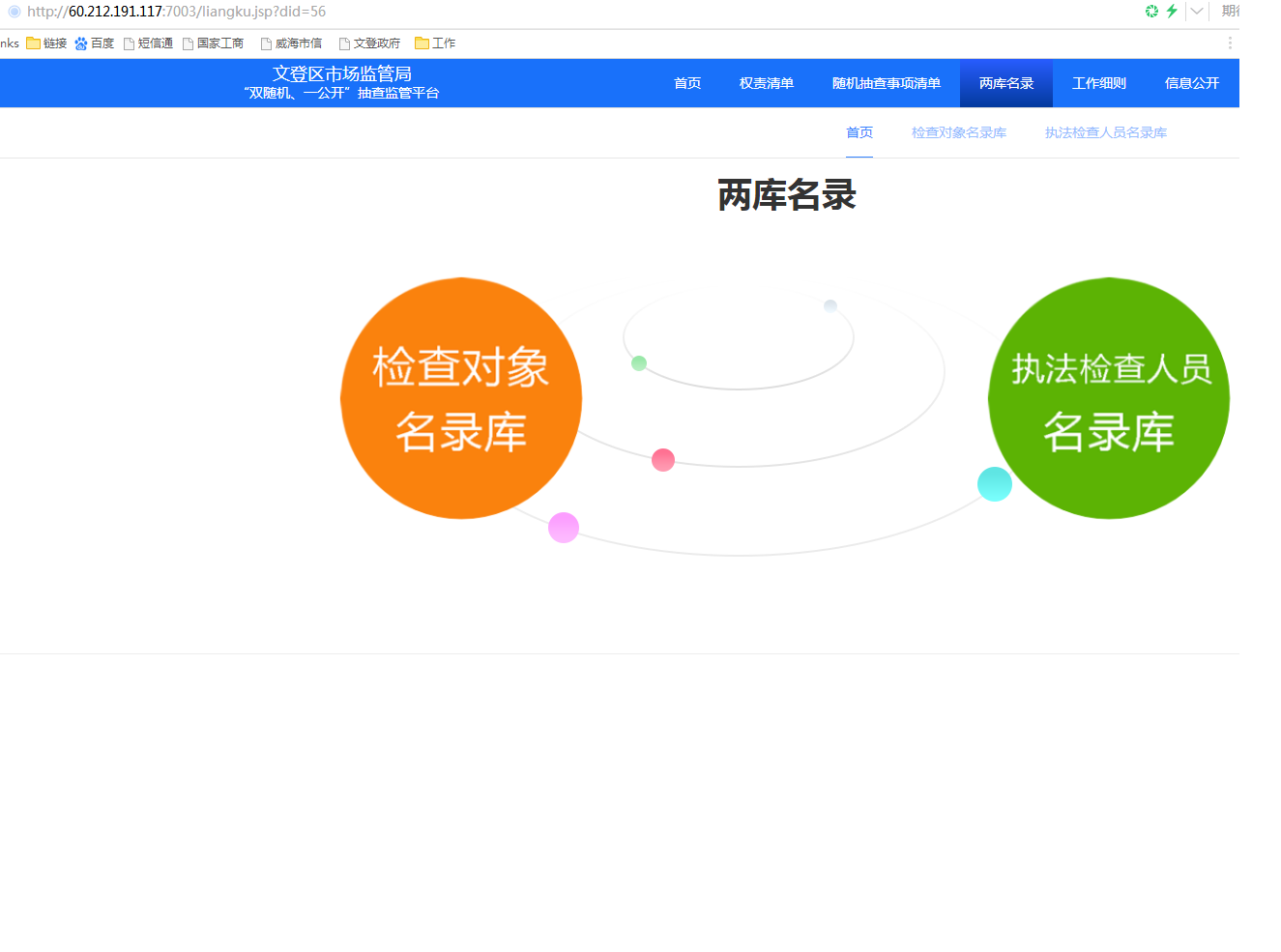Expand the address bar dropdown chevron

point(1197,12)
